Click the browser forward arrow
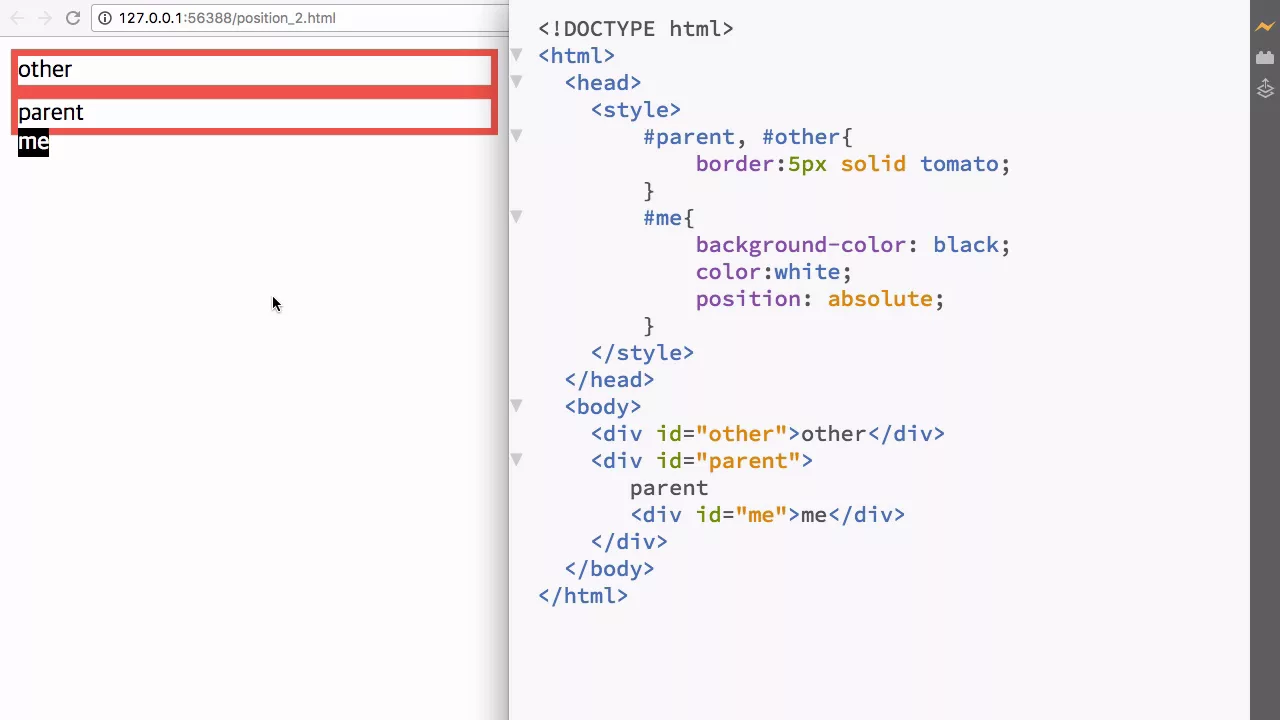Viewport: 1280px width, 720px height. (x=44, y=18)
